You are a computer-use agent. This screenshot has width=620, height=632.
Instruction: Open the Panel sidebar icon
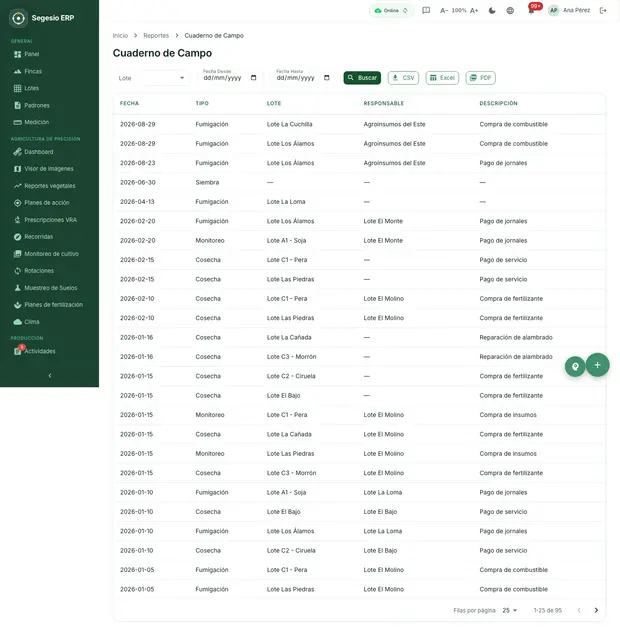tap(17, 54)
